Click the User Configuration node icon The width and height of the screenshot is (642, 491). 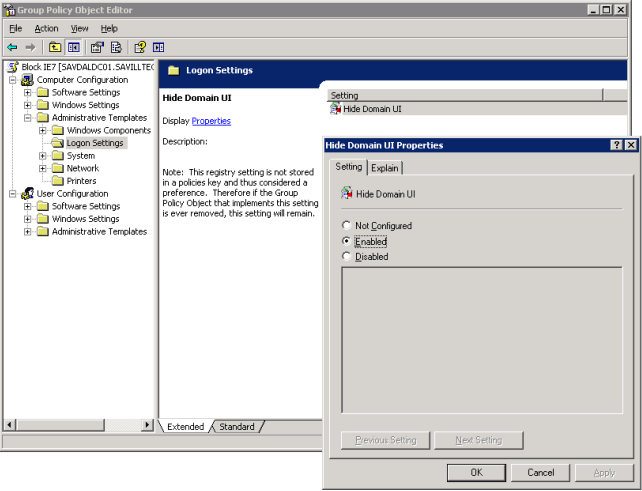27,194
